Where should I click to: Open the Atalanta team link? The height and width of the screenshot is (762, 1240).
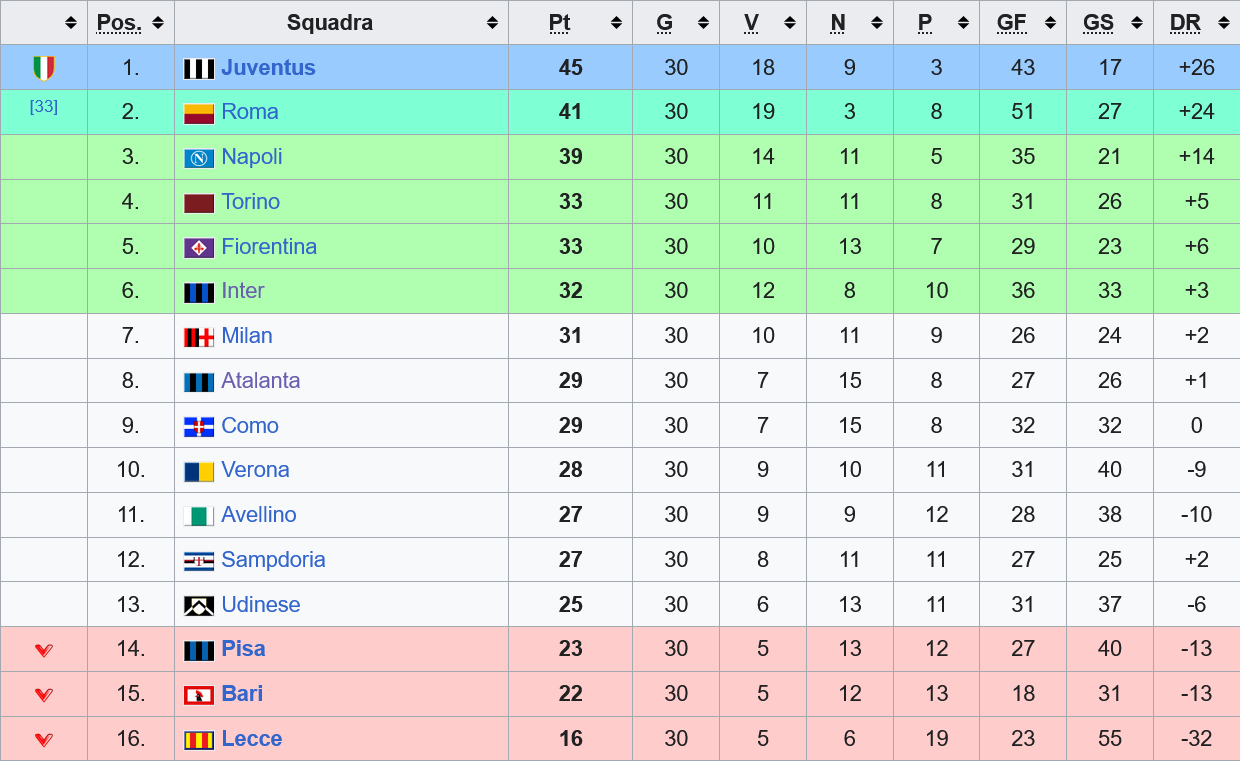pyautogui.click(x=261, y=381)
